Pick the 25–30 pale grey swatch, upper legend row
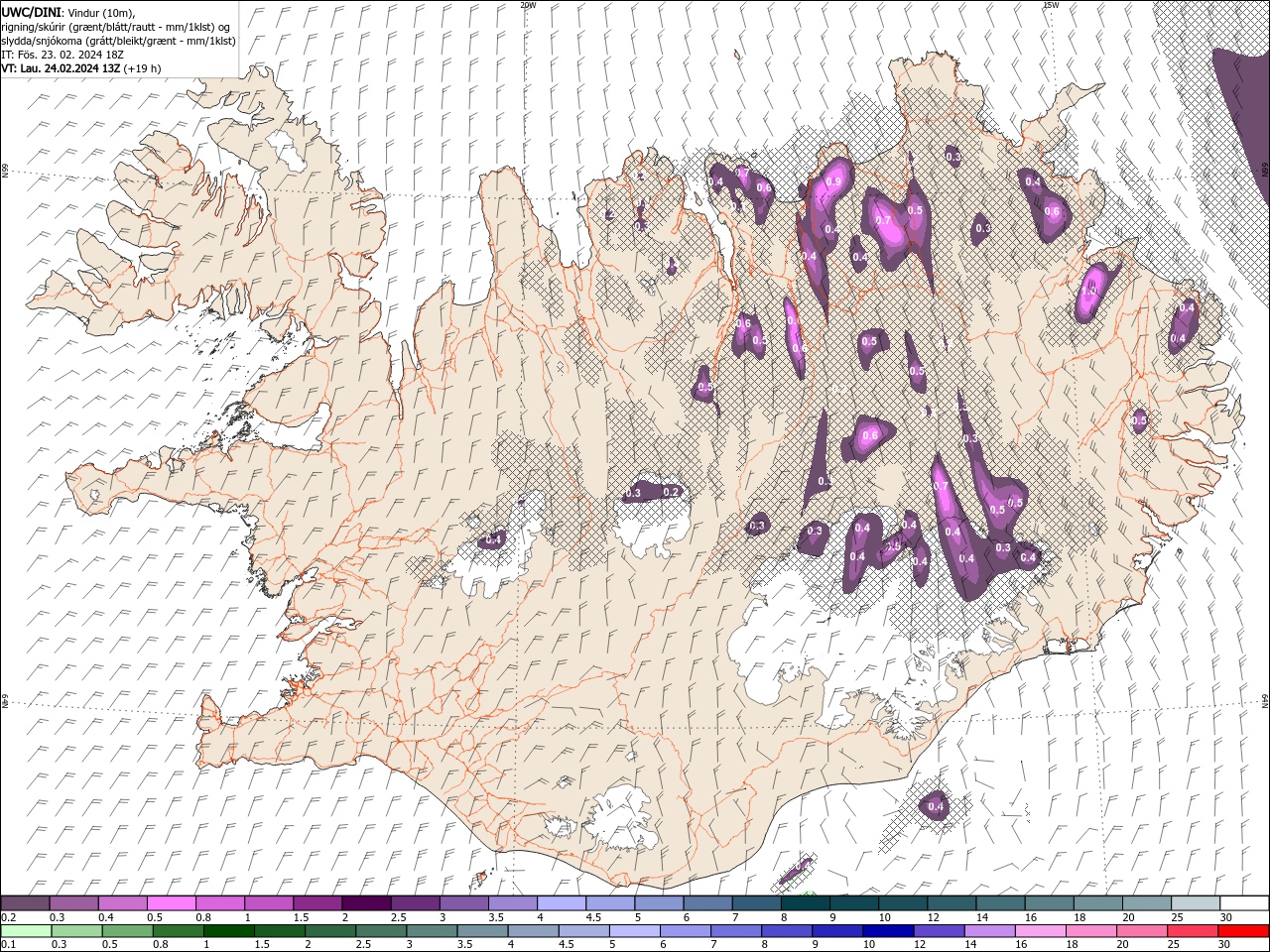The height and width of the screenshot is (952, 1270). (1196, 903)
